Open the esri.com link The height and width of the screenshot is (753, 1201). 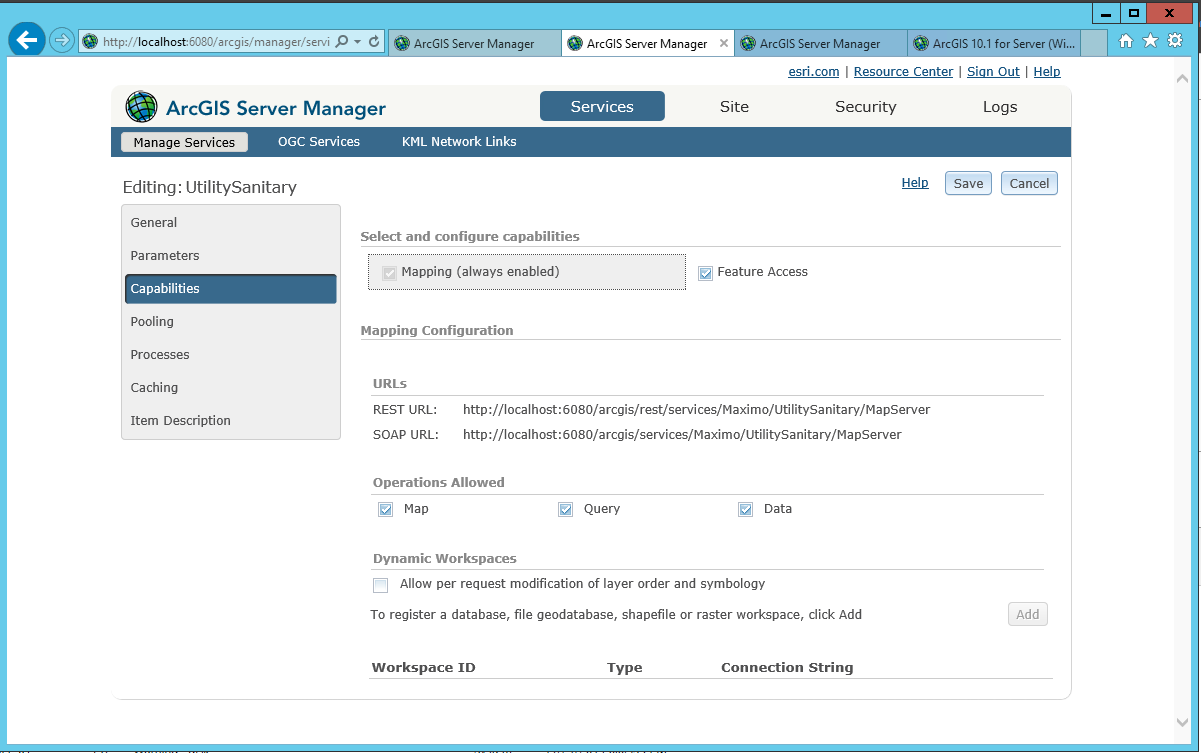[814, 72]
